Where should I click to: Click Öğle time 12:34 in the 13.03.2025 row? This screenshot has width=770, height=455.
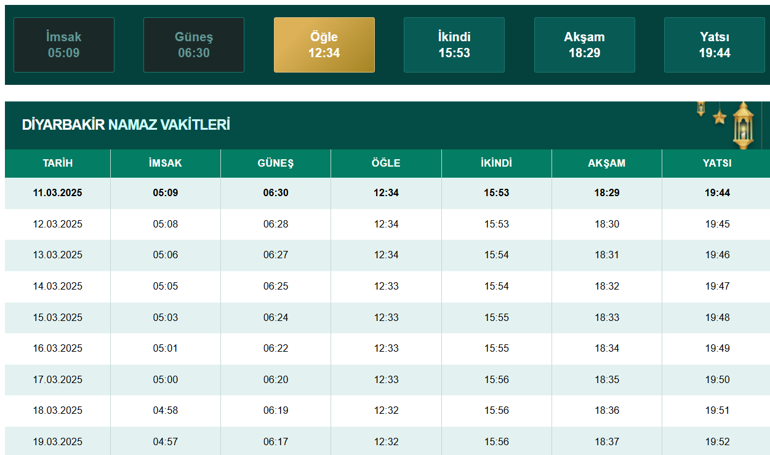click(386, 255)
